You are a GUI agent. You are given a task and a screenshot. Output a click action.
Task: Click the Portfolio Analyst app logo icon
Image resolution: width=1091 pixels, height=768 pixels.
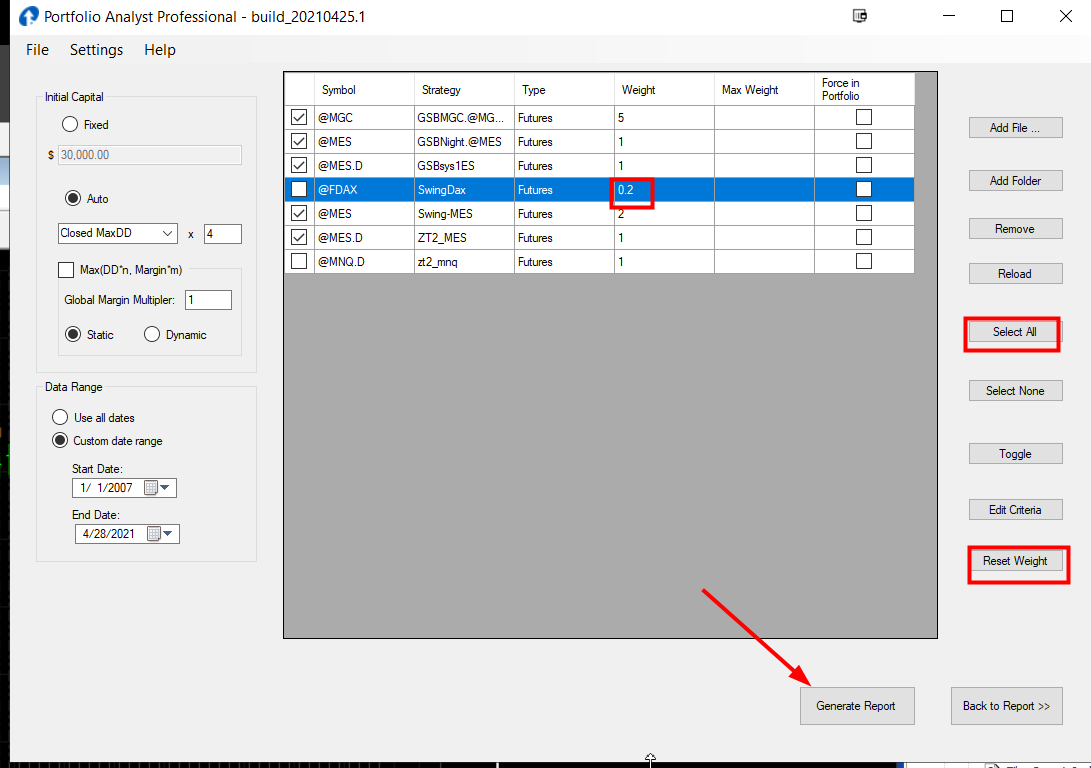pos(30,17)
